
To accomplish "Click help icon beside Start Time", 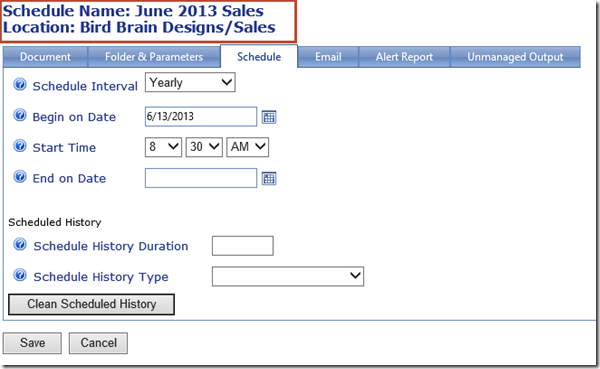I will click(x=20, y=146).
